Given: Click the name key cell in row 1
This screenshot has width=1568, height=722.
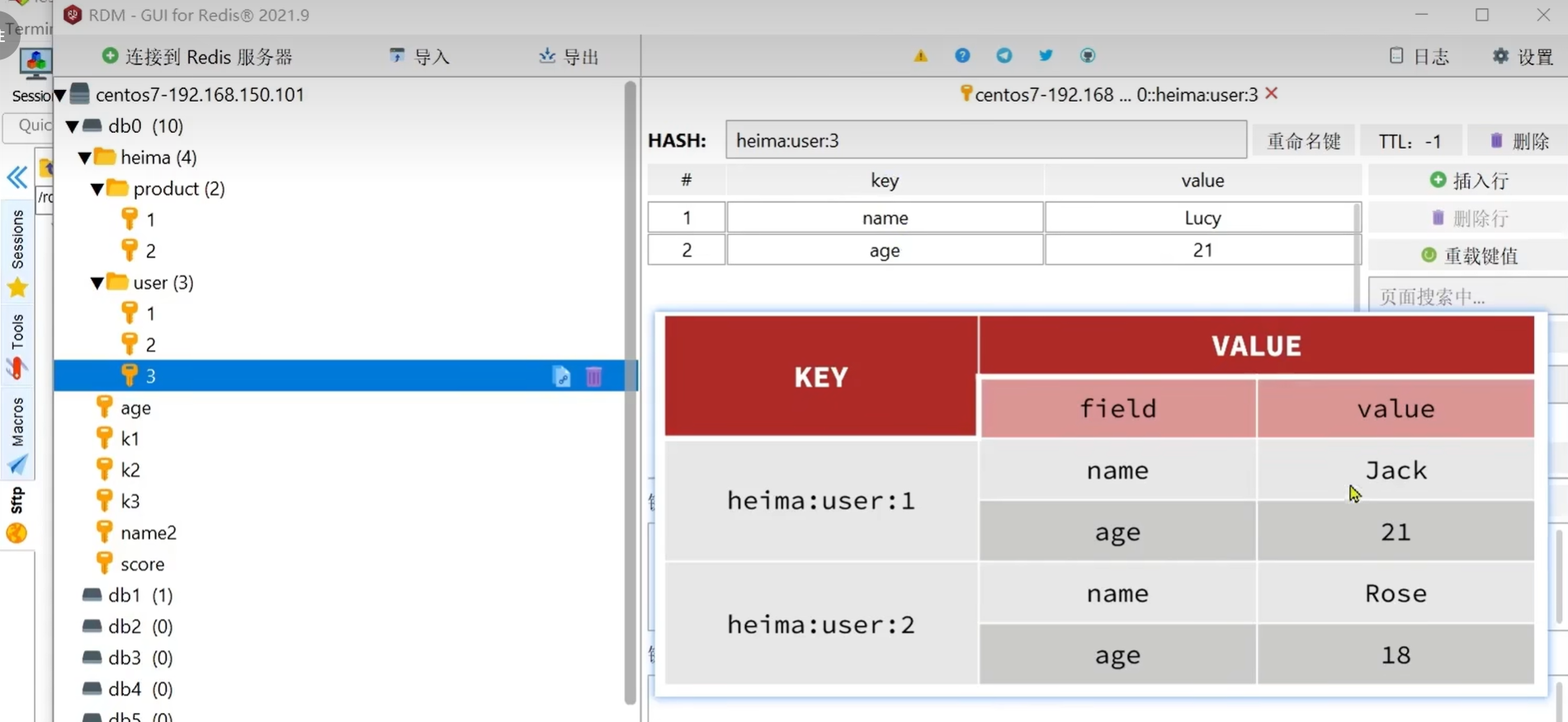Looking at the screenshot, I should (885, 218).
